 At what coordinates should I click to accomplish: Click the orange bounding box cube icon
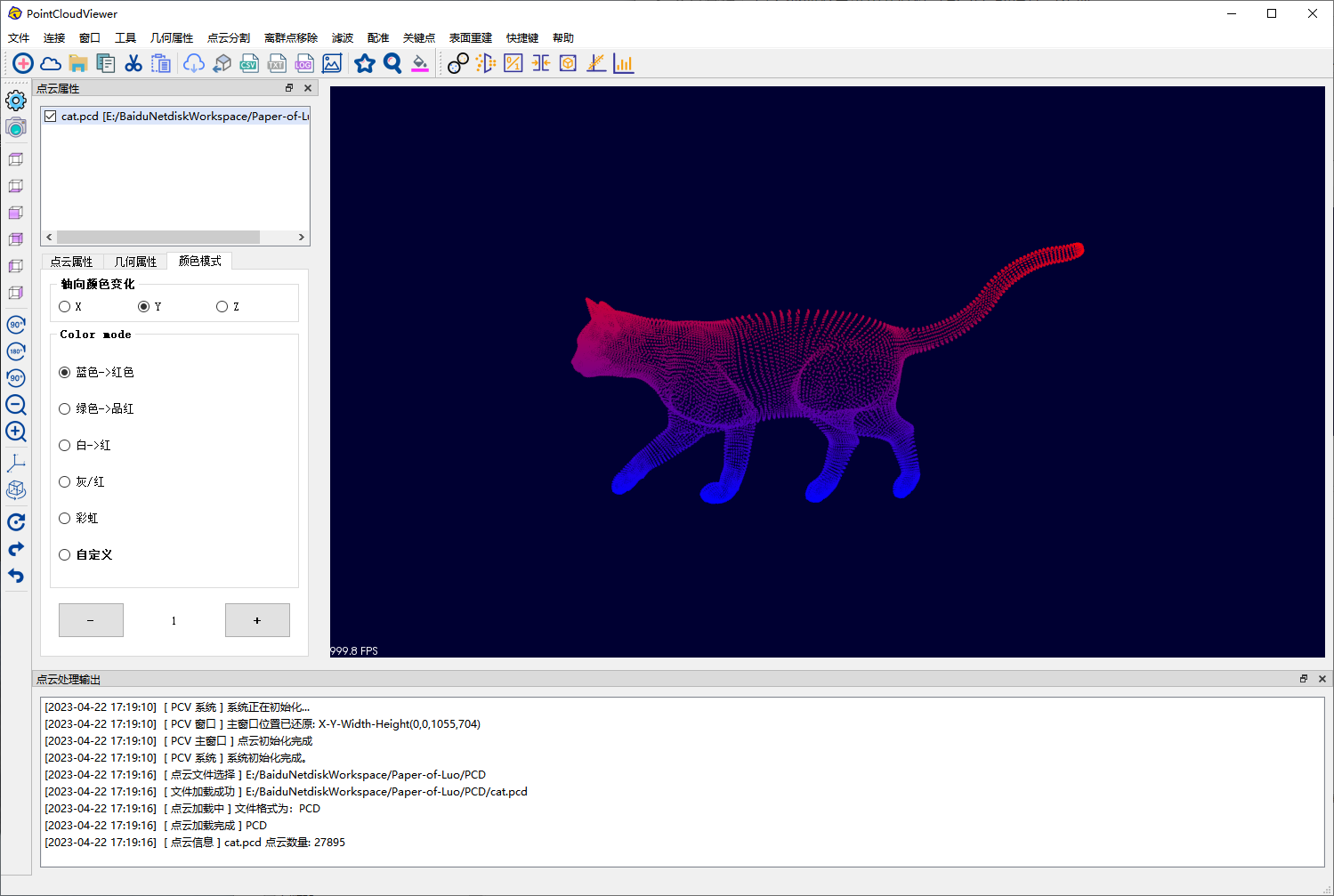click(568, 63)
